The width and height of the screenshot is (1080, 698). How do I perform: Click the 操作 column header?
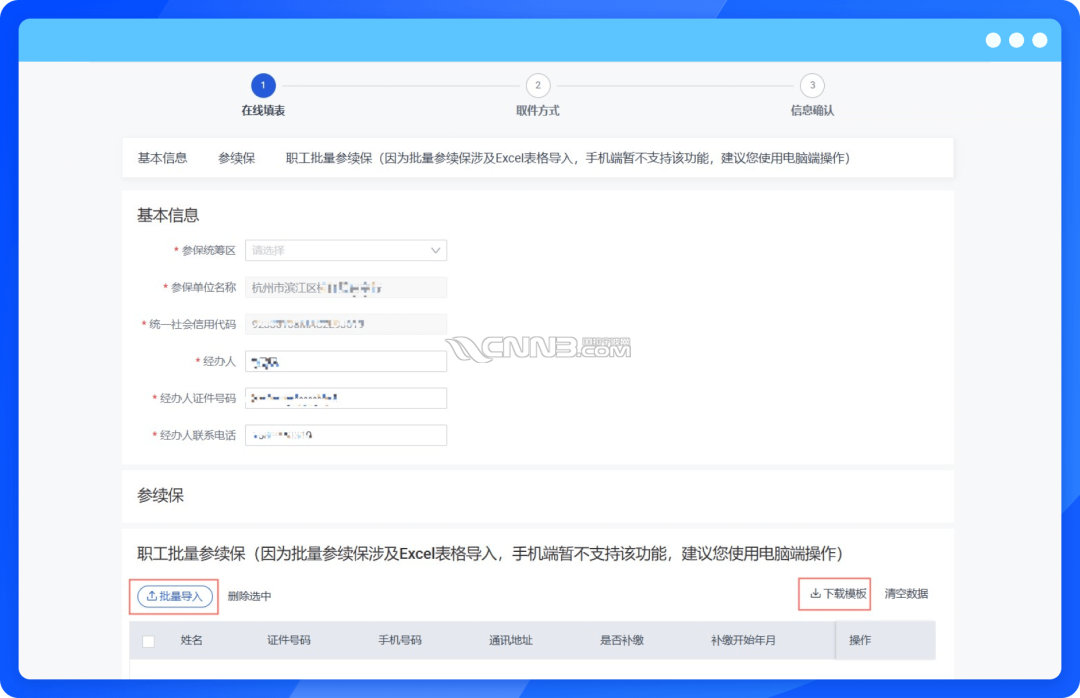tap(860, 640)
